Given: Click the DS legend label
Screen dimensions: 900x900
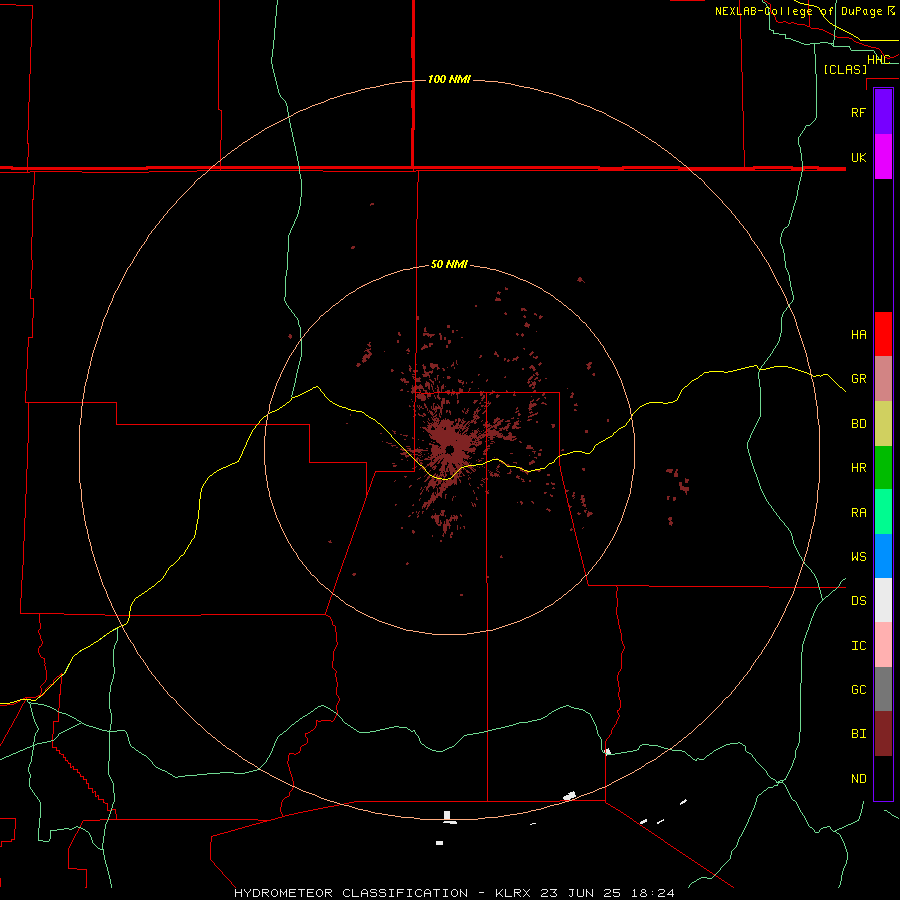Looking at the screenshot, I should [858, 601].
